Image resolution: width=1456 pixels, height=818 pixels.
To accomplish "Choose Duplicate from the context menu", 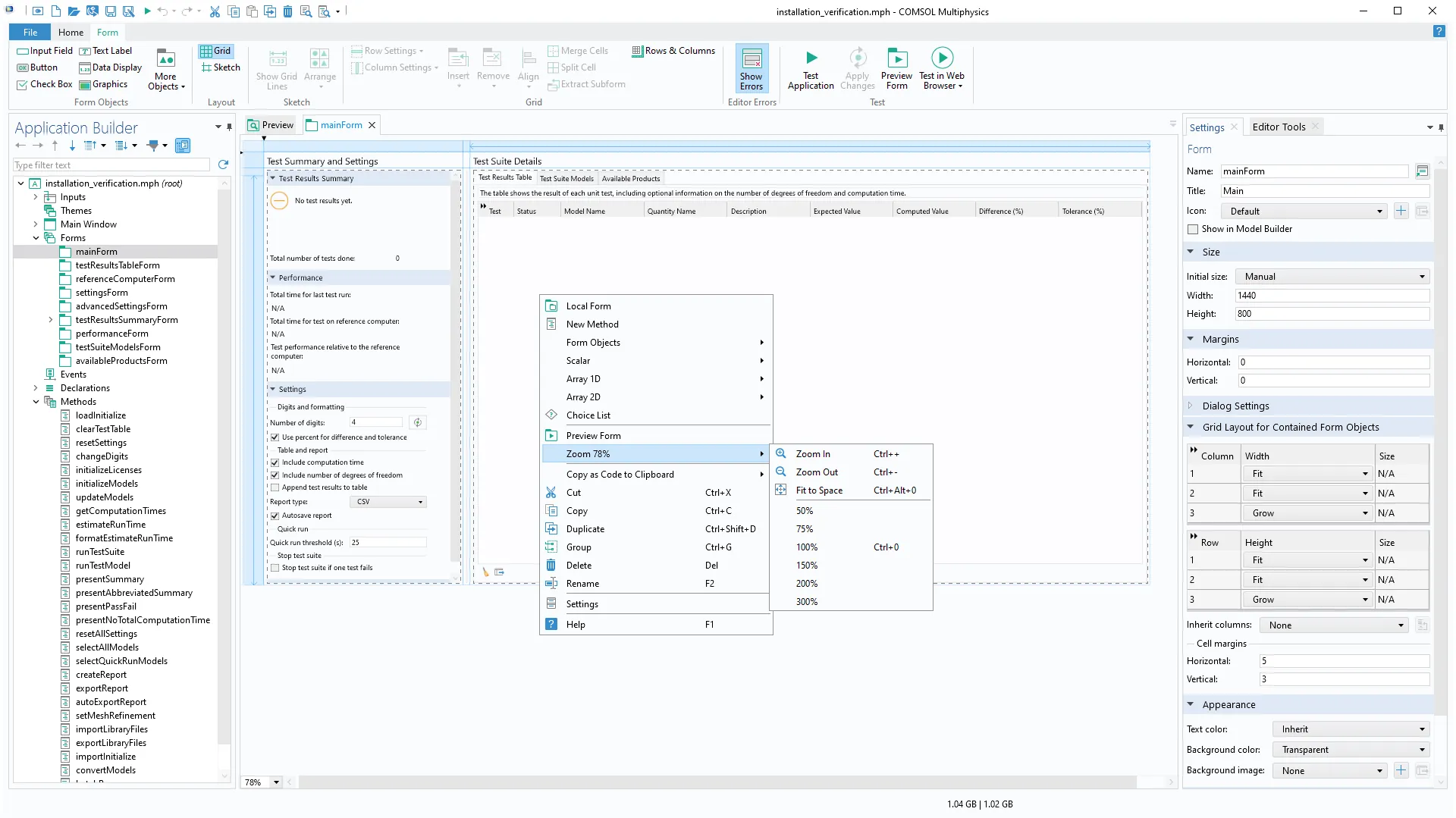I will [585, 529].
